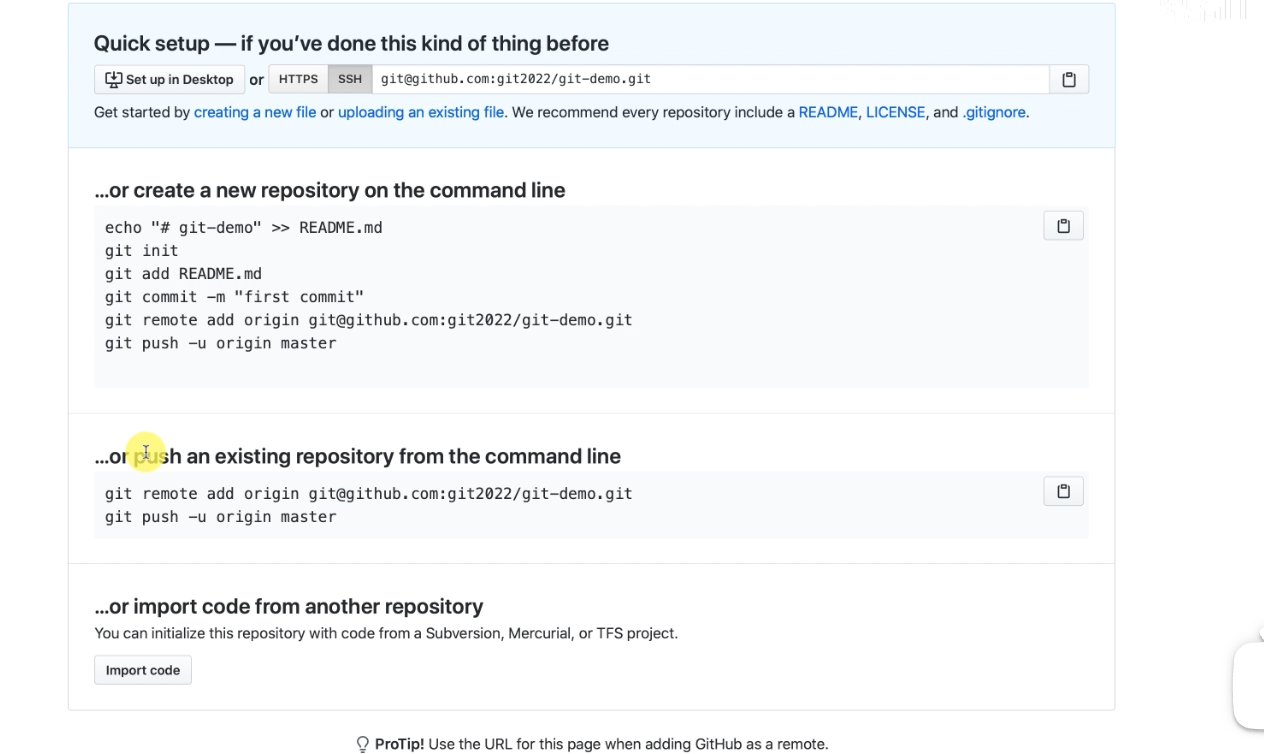Click the import code from another repository heading
The image size is (1264, 754).
(x=288, y=606)
